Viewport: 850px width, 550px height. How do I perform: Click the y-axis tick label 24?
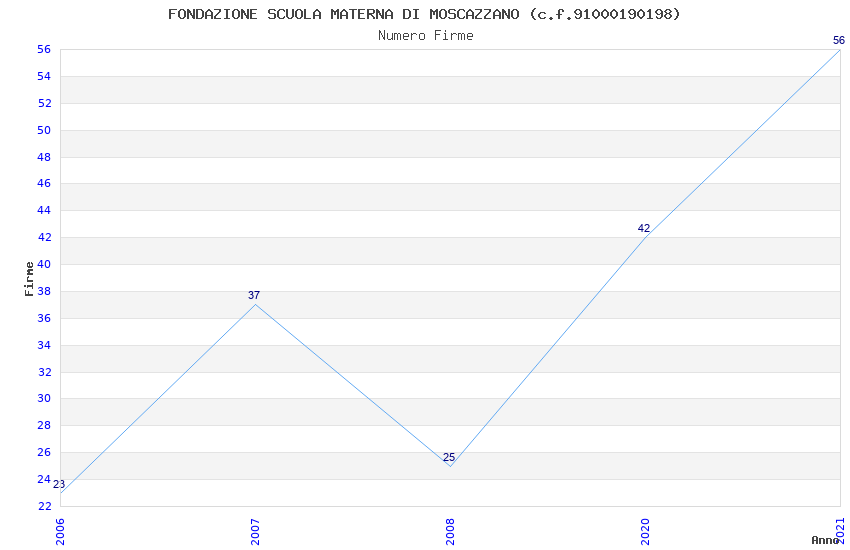[44, 479]
